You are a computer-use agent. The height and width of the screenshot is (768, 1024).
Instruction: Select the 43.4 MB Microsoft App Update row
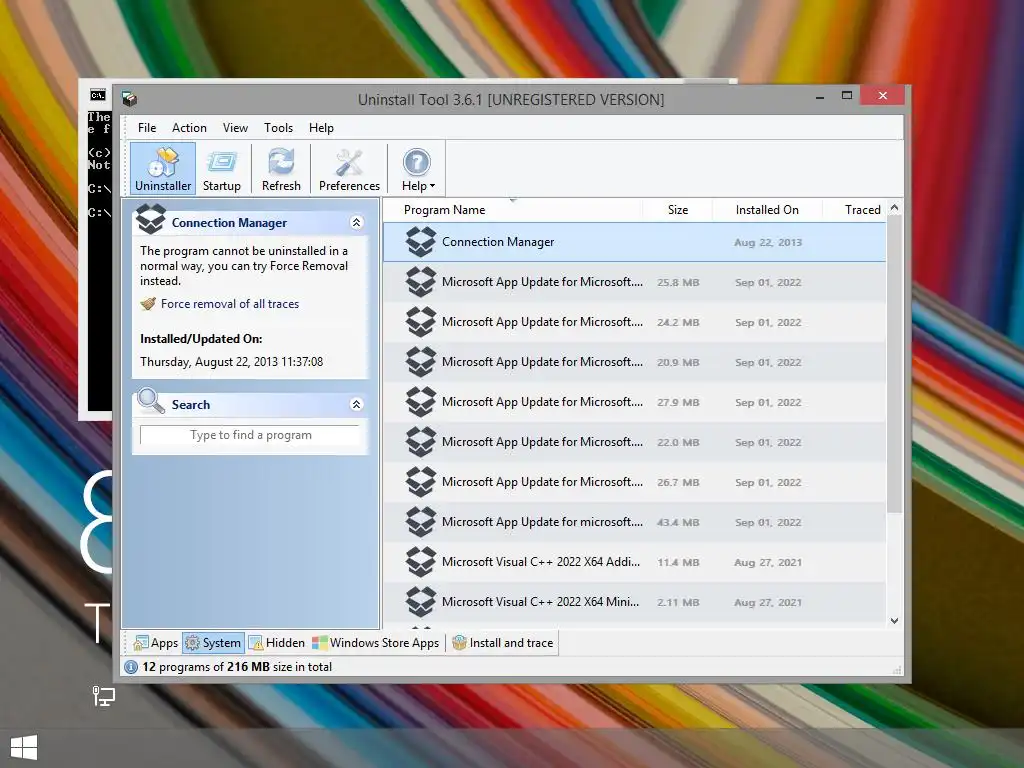[634, 522]
